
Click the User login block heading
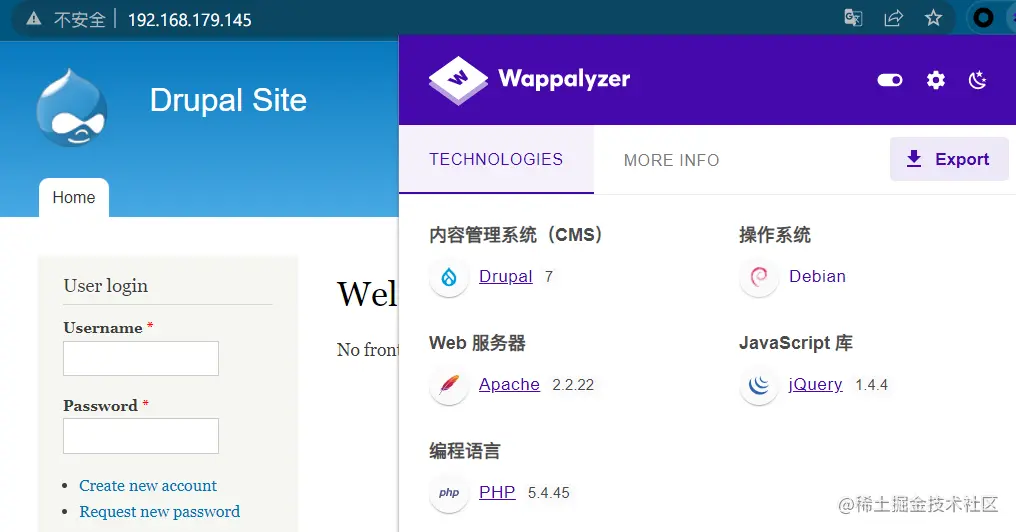(x=106, y=286)
